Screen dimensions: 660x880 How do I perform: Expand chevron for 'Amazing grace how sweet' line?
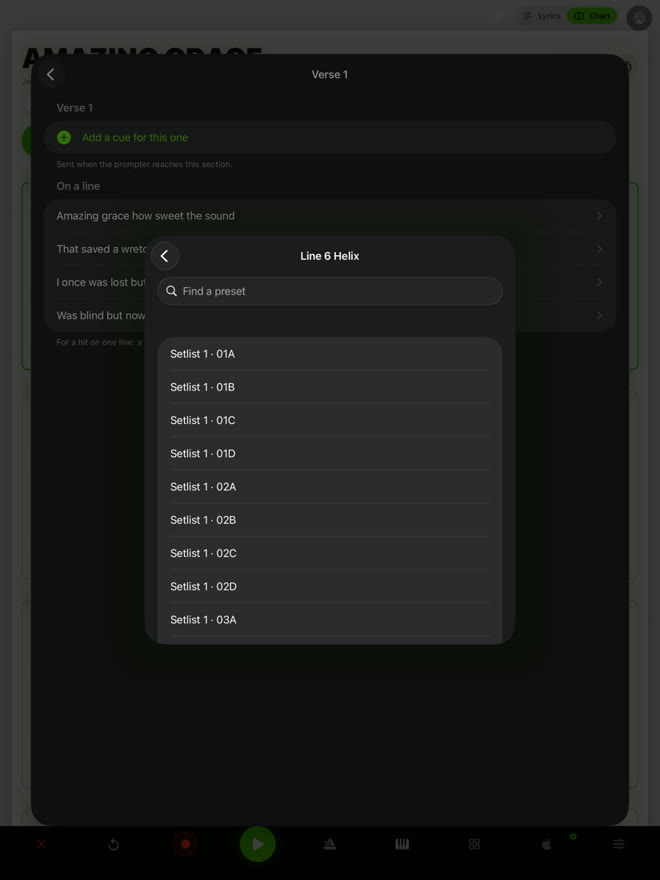click(x=599, y=216)
